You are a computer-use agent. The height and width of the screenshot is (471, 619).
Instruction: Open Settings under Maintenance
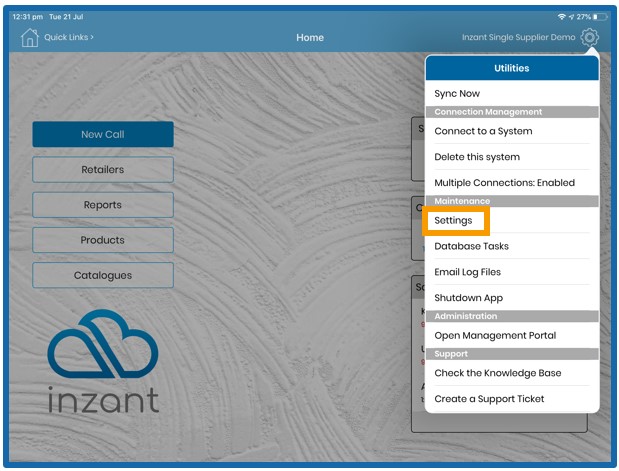tap(512, 220)
